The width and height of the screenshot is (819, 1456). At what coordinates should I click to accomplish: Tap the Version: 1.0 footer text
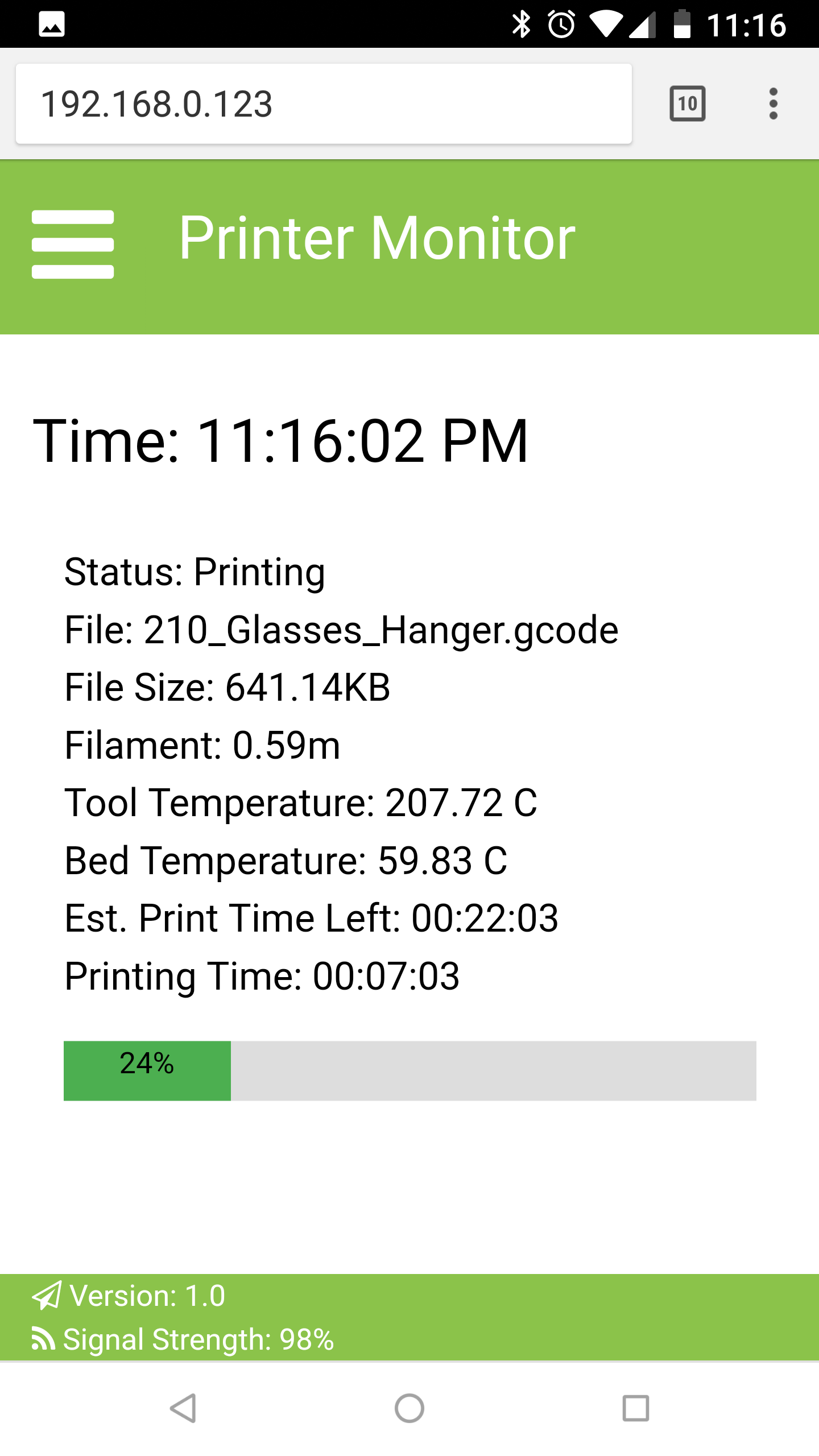[x=147, y=1296]
